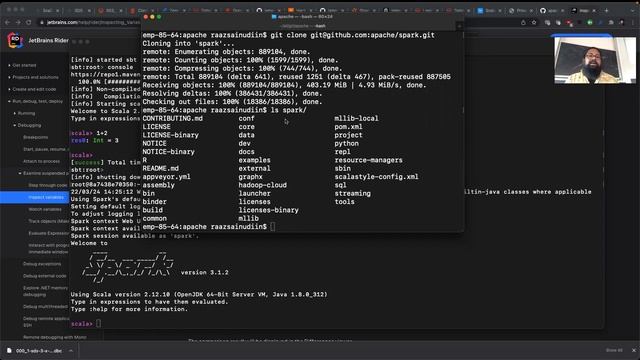Click 'git clone' command text in terminal
The height and width of the screenshot is (360, 640).
coord(288,35)
